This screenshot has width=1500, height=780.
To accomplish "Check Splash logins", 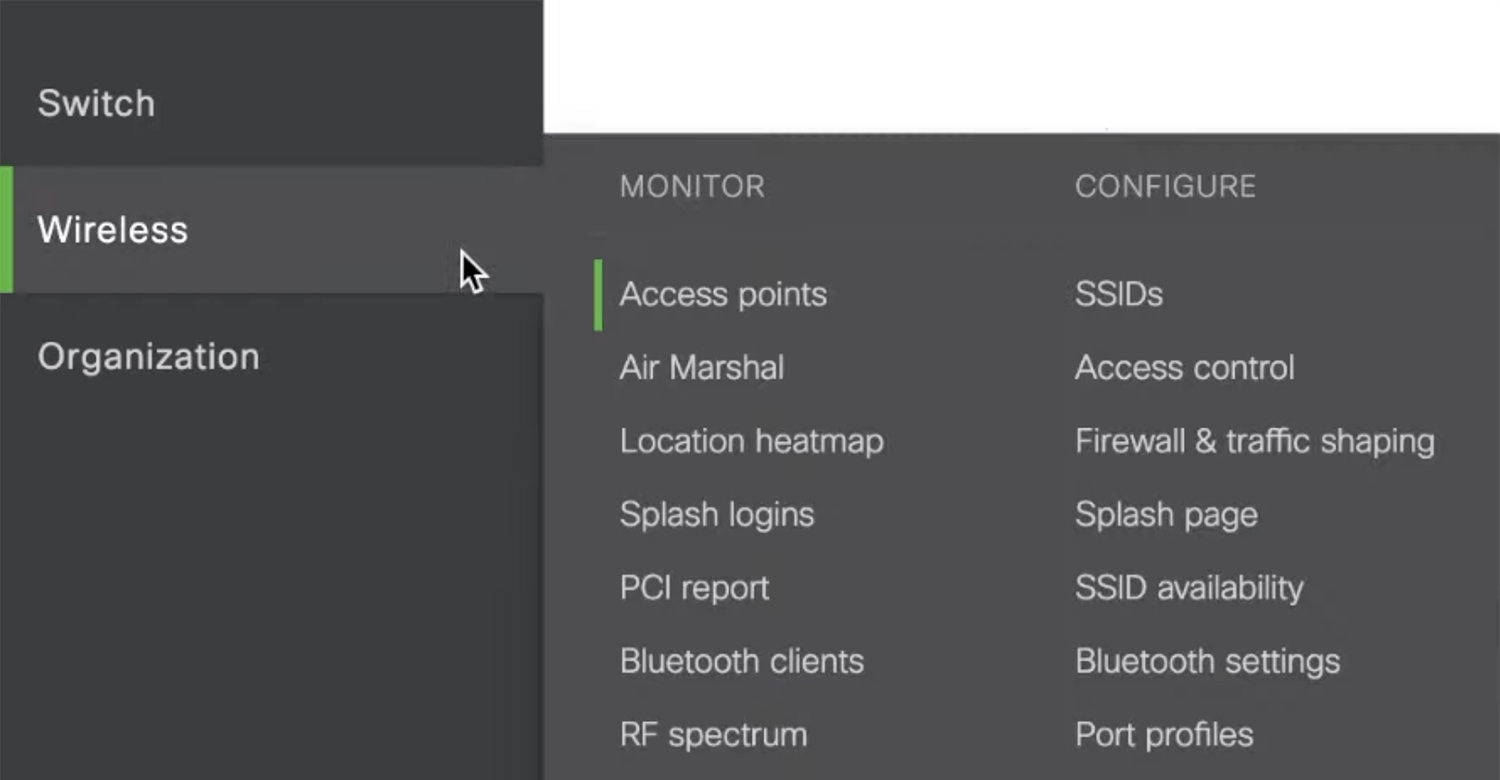I will pos(717,514).
